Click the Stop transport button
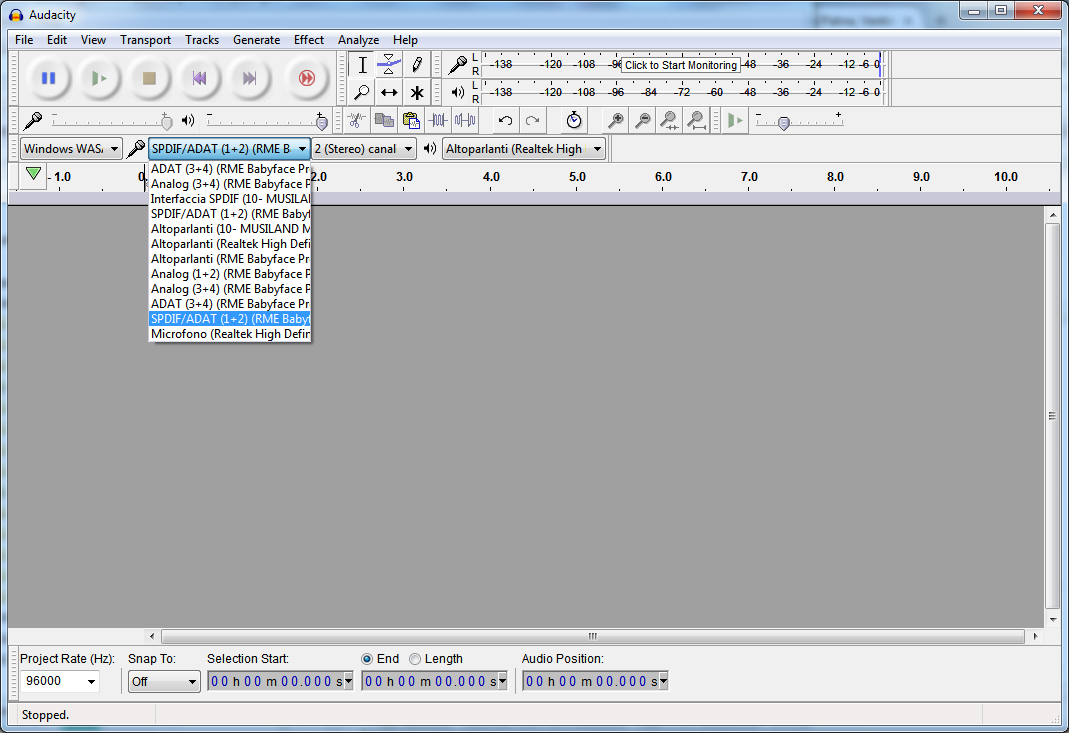Image resolution: width=1069 pixels, height=733 pixels. pyautogui.click(x=149, y=78)
